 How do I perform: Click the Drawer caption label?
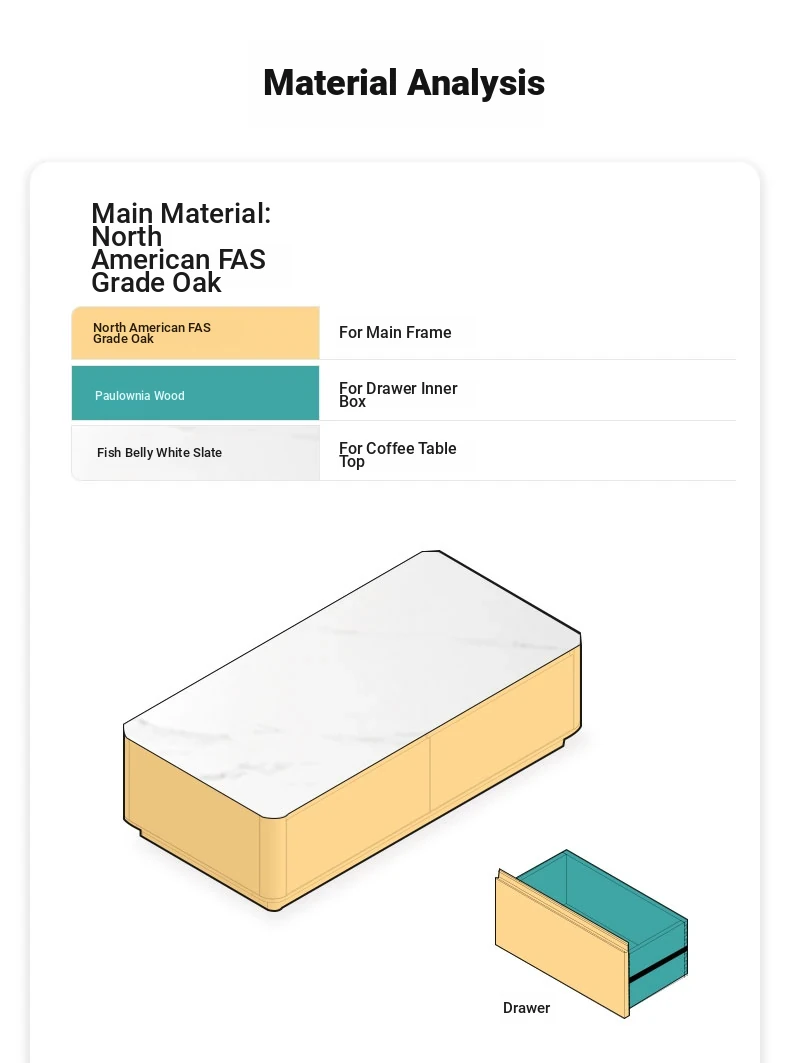526,1008
